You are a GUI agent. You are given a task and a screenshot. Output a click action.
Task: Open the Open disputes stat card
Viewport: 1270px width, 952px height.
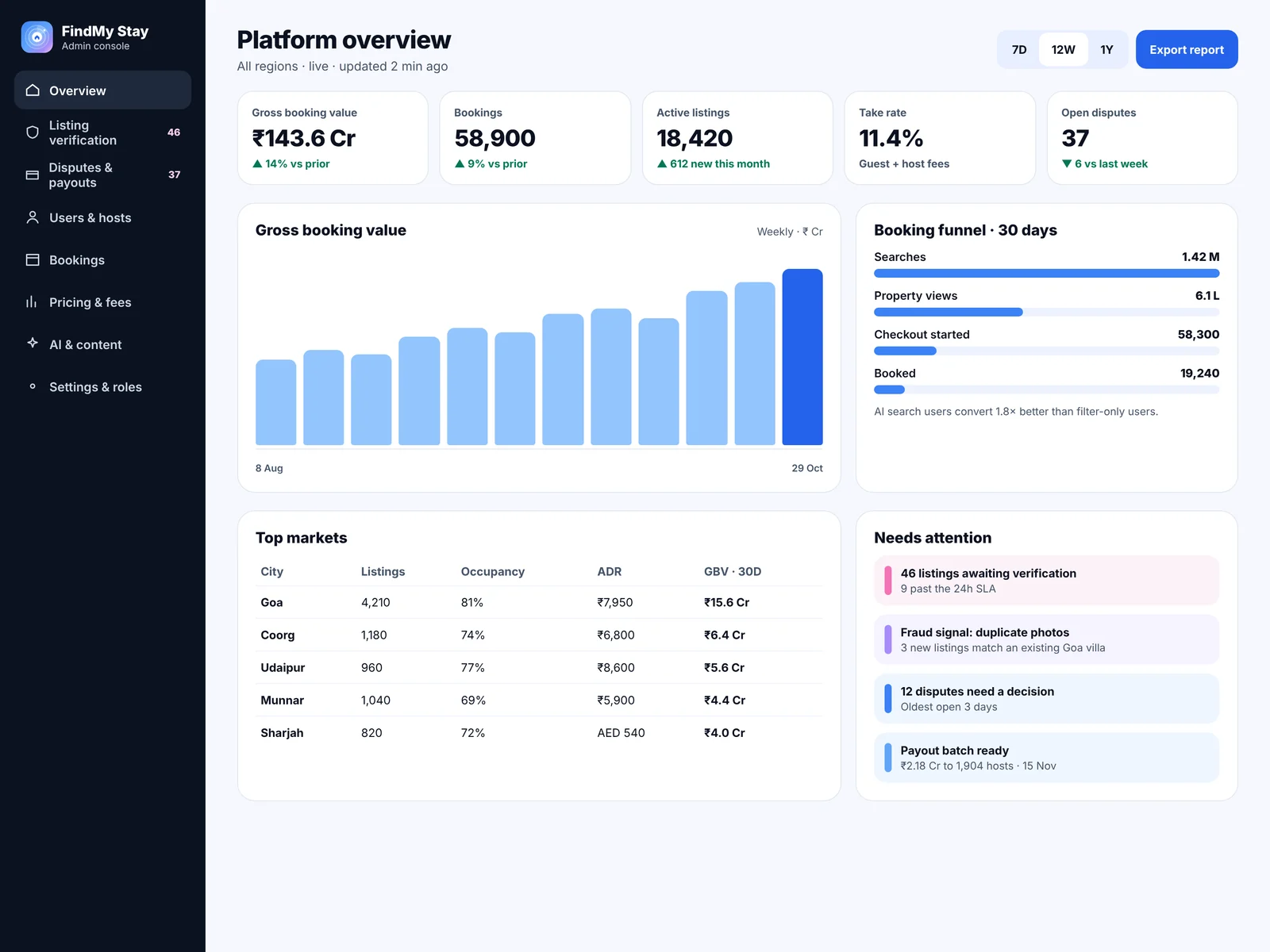(x=1142, y=138)
